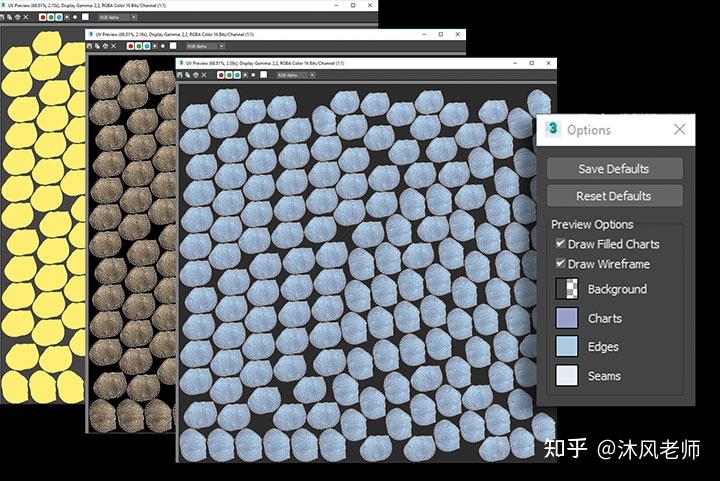Open the Charts color swatch
720x481 pixels.
567,318
